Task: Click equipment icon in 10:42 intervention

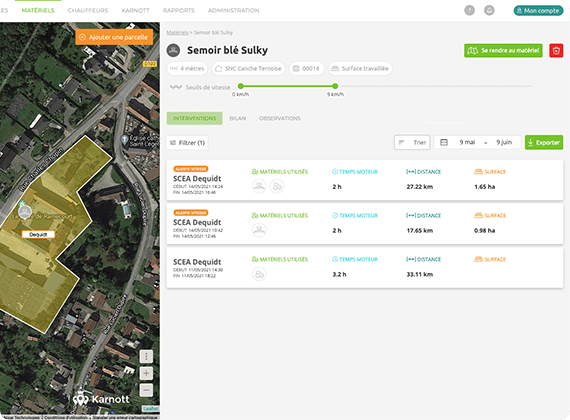Action: click(259, 230)
